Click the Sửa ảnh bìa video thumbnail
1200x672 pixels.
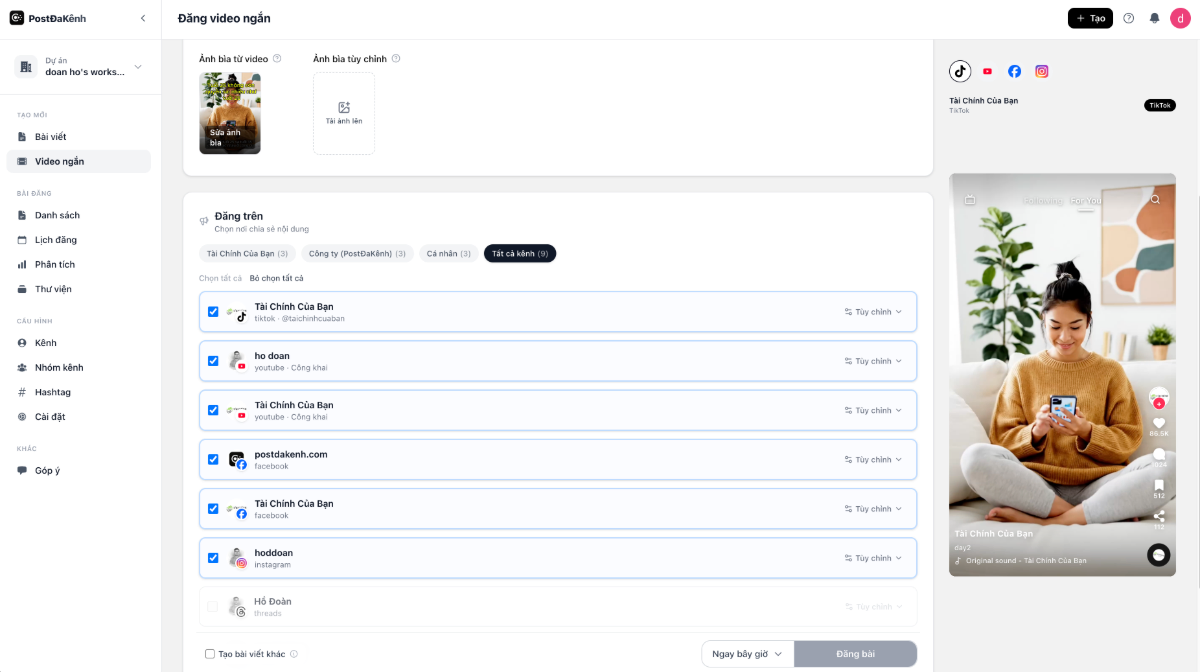point(230,113)
